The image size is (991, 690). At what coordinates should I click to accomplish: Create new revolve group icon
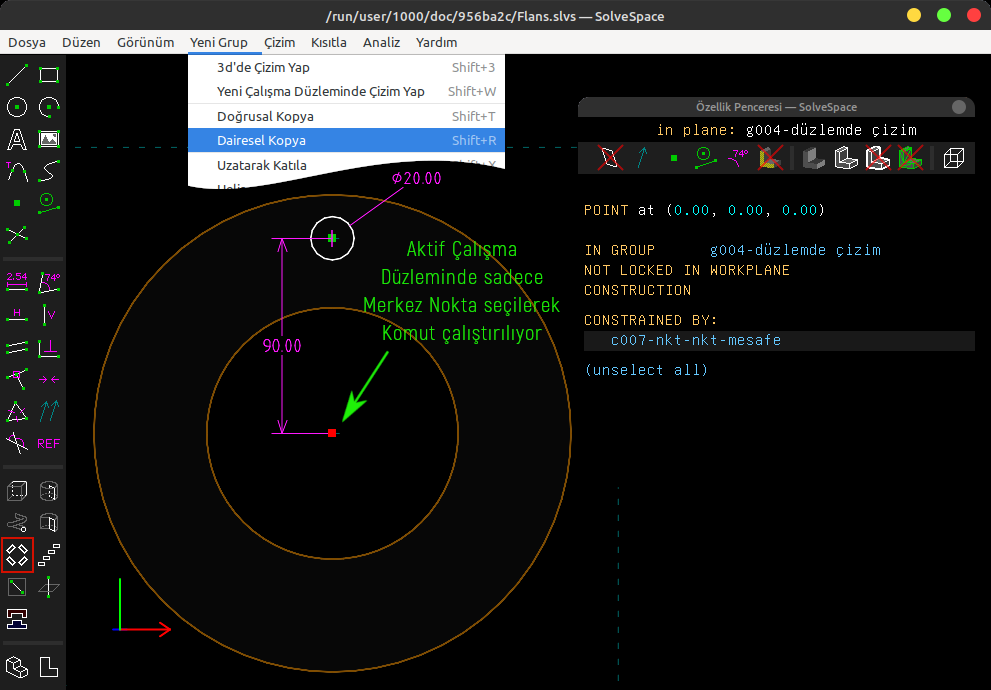[x=49, y=523]
